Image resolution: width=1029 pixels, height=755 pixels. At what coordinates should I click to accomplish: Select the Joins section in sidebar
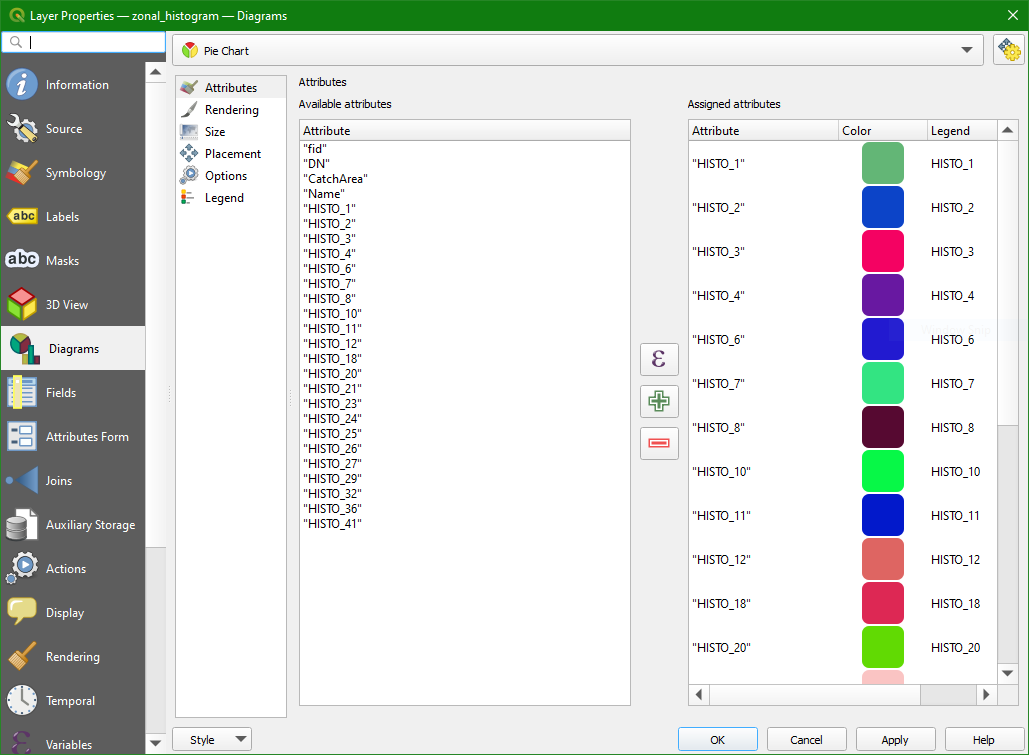click(59, 481)
